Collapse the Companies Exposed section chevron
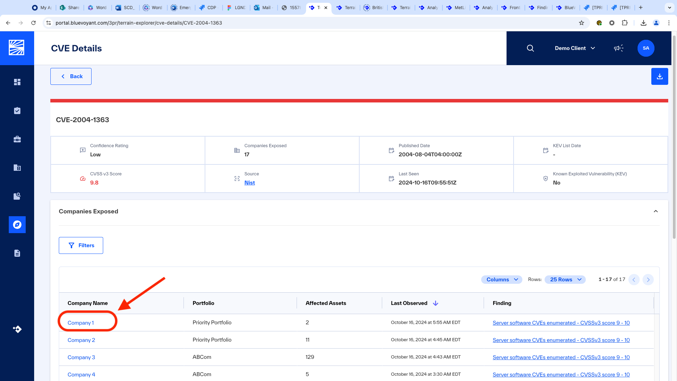Viewport: 677px width, 381px height. [655, 211]
